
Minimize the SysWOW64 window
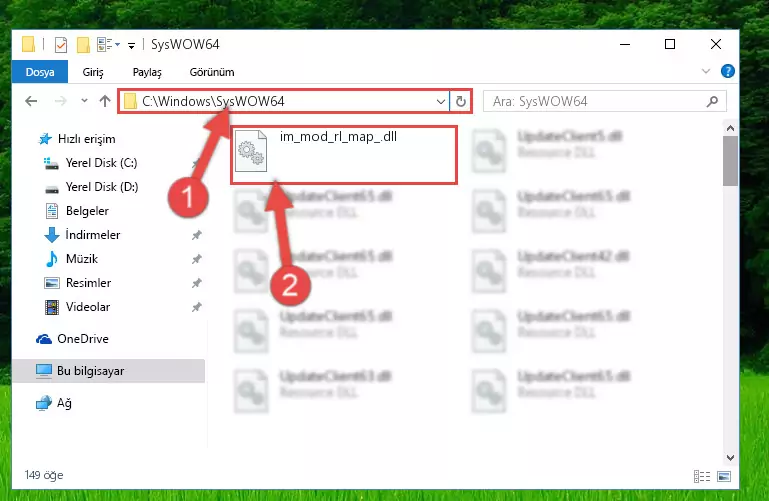pyautogui.click(x=625, y=45)
